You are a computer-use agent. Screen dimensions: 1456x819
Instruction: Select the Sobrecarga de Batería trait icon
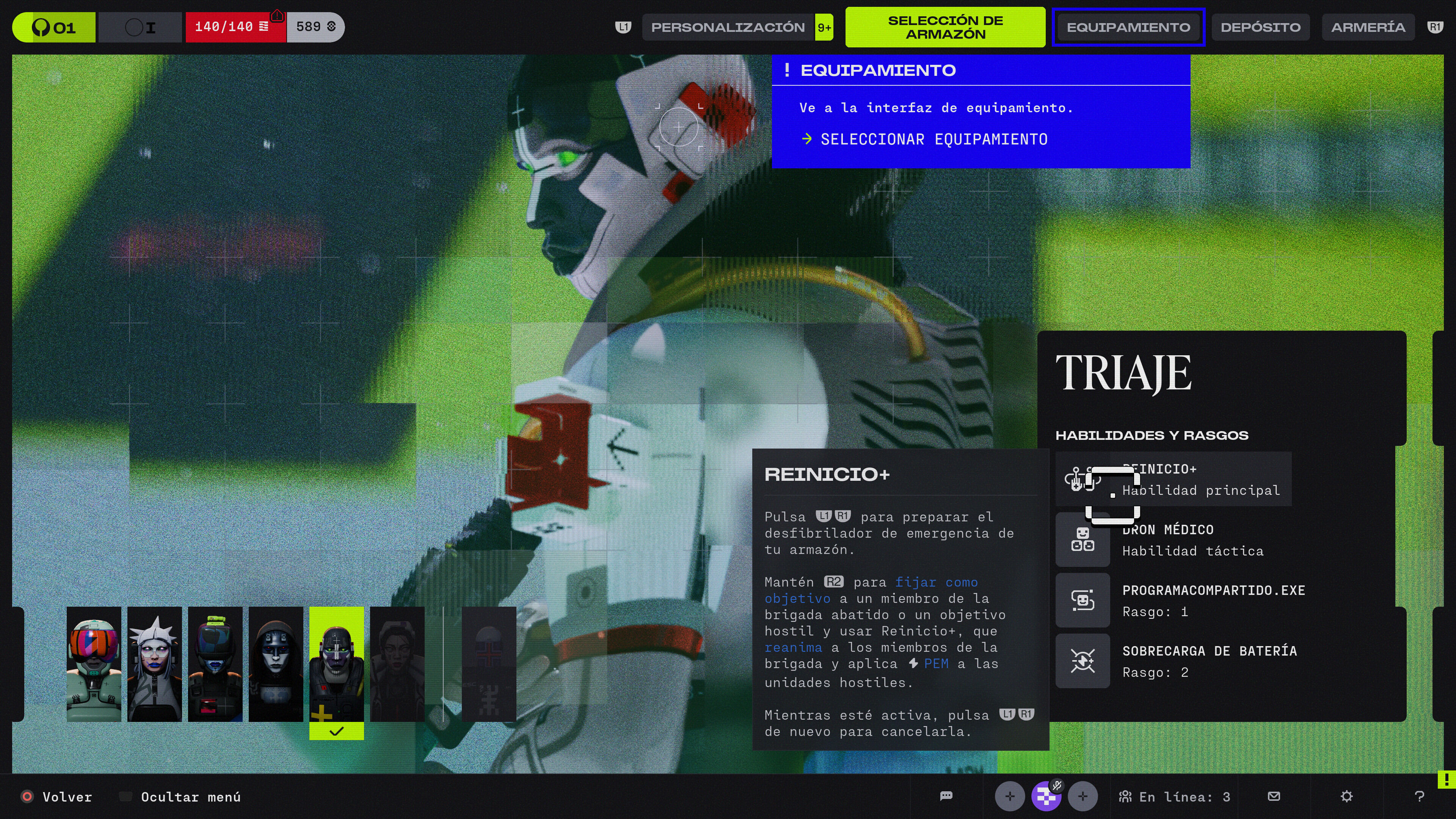(1083, 661)
